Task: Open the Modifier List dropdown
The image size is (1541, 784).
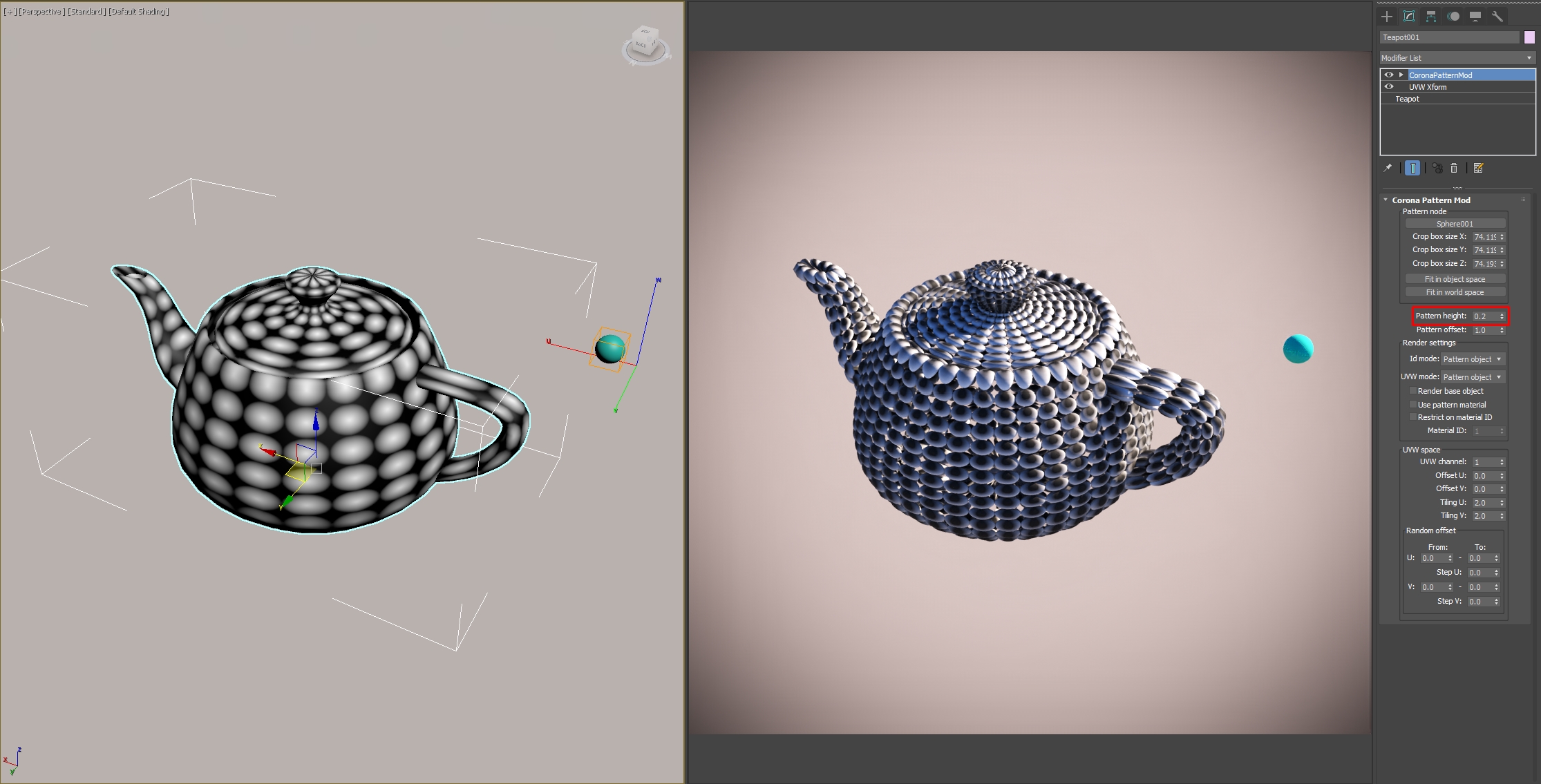Action: [x=1457, y=58]
